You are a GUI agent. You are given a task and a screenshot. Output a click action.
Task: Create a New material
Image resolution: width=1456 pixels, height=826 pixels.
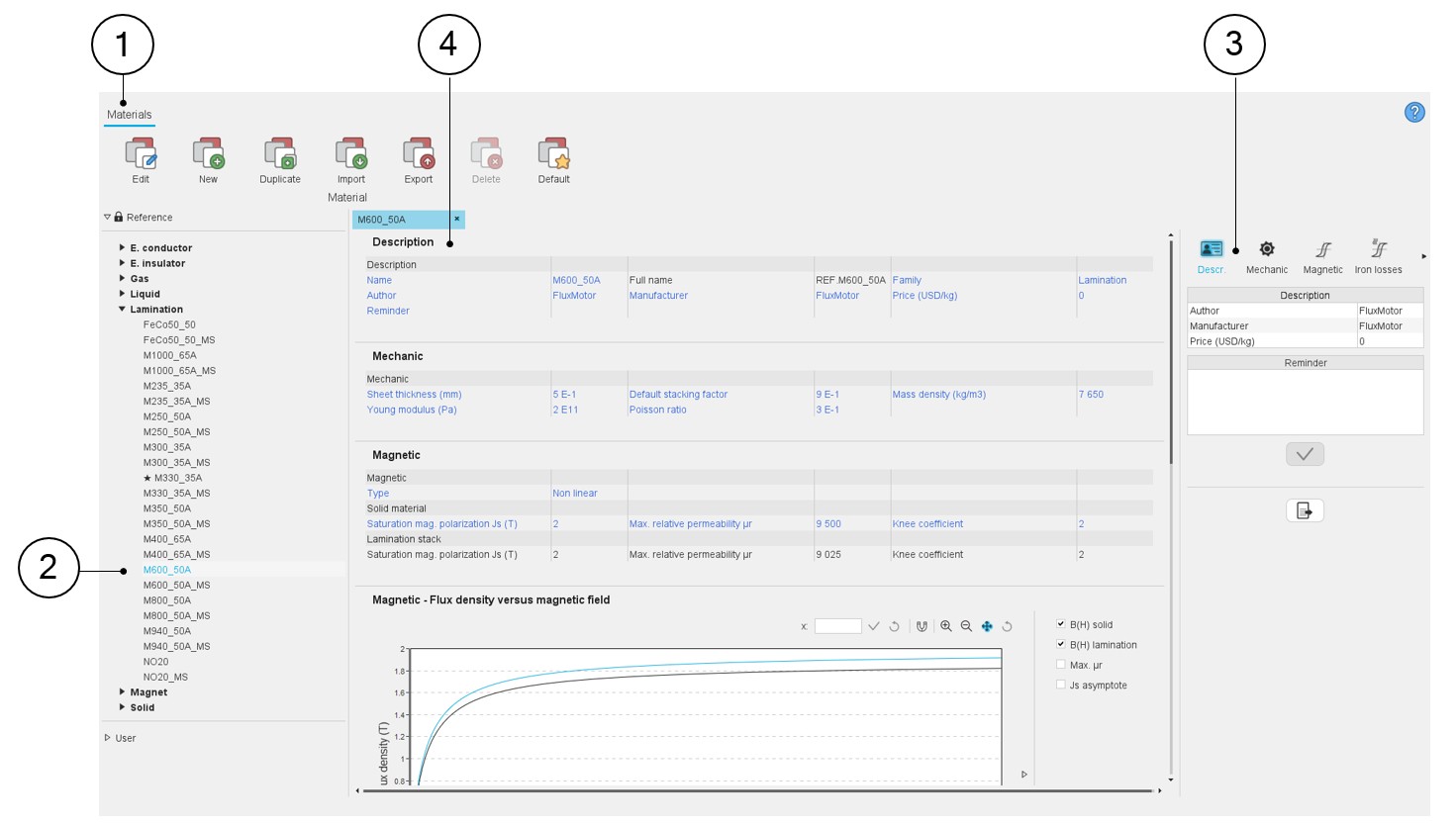pyautogui.click(x=208, y=155)
